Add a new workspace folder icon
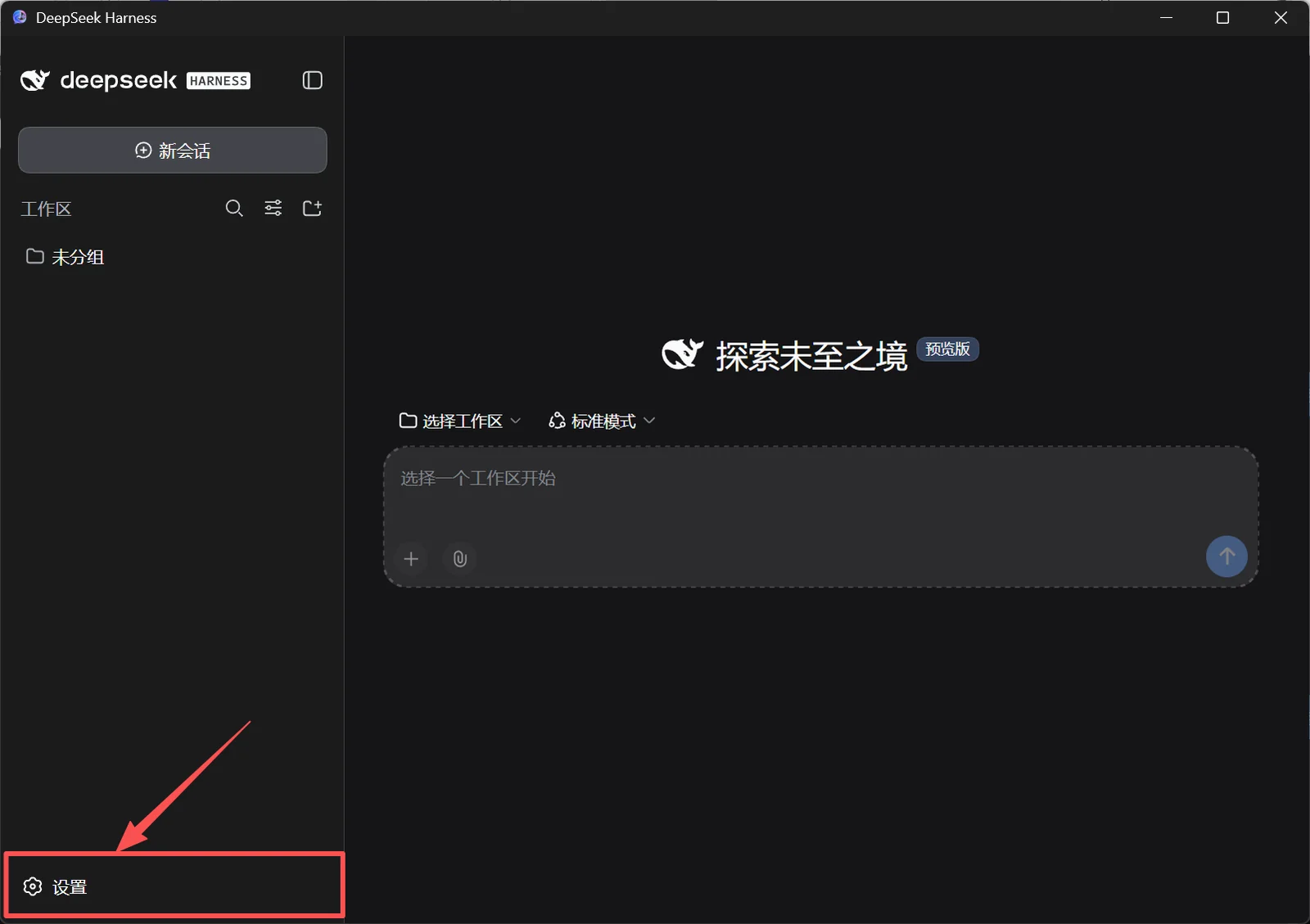This screenshot has width=1310, height=924. (x=312, y=208)
